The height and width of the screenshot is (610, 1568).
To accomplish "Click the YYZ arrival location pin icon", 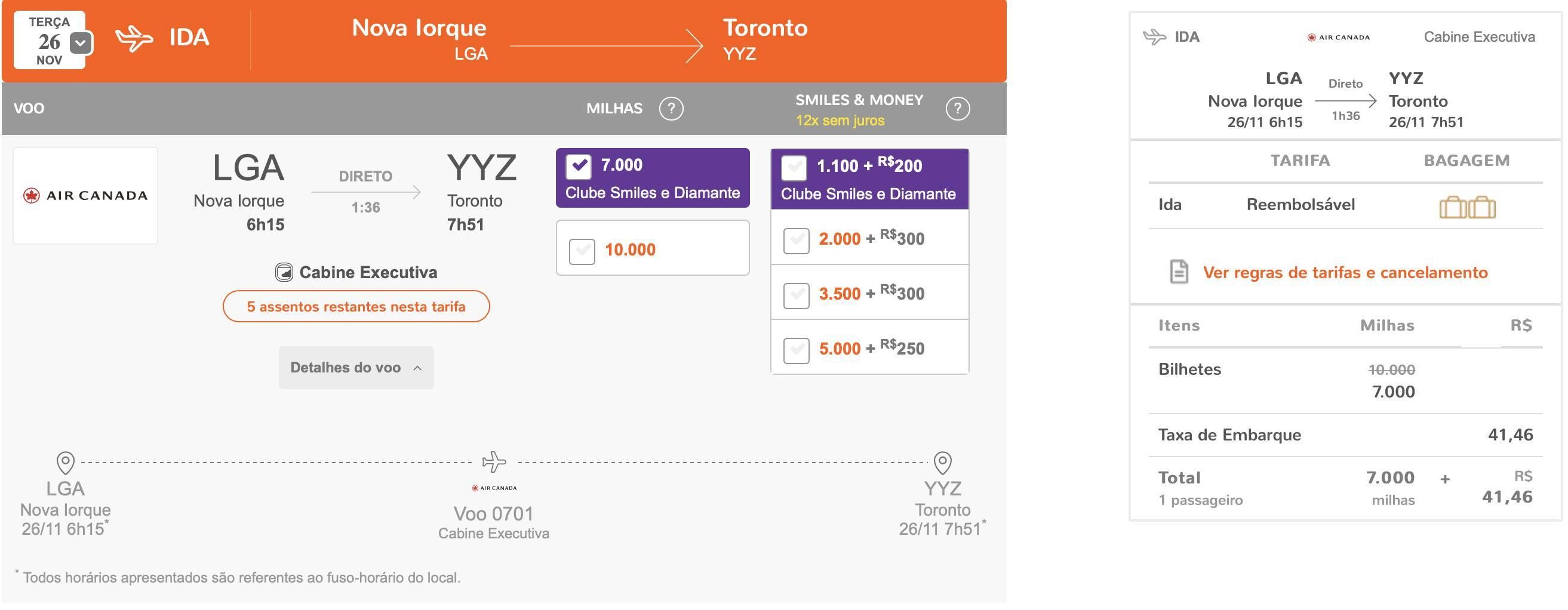I will pos(942,463).
